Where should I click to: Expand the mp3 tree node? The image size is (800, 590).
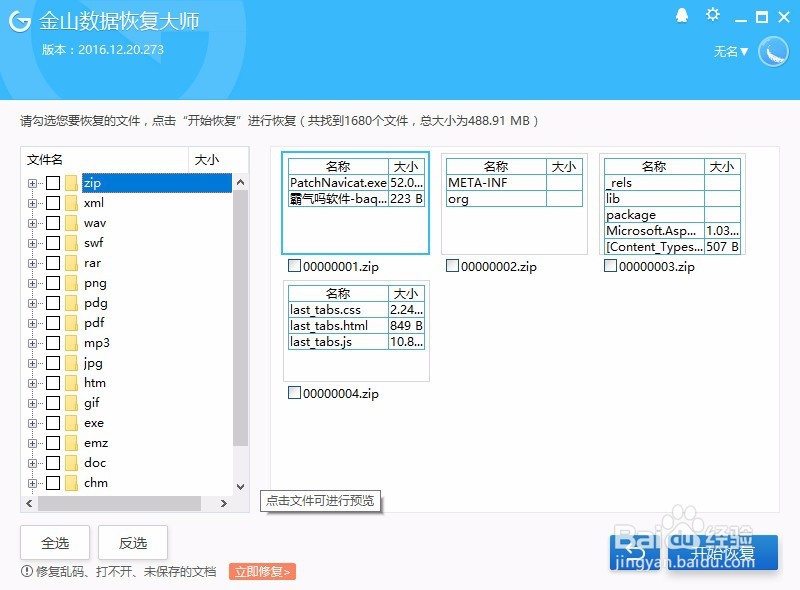coord(33,343)
